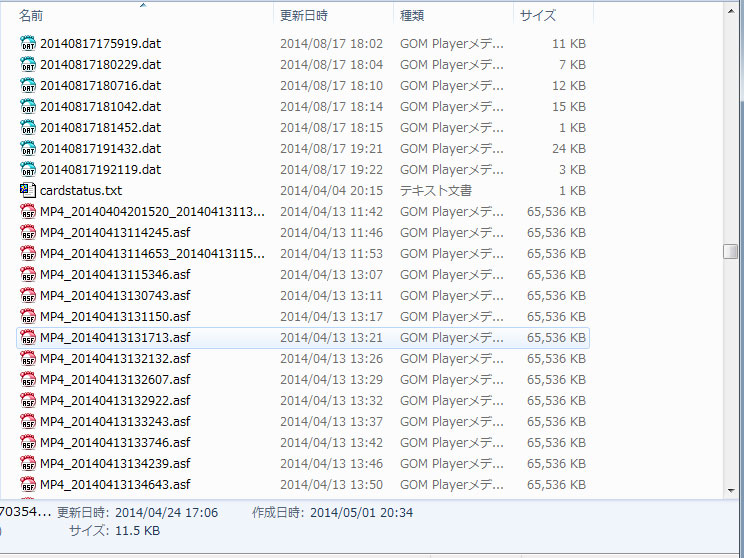Click the ASF icon of MP4_20140413114653 file
Screen dimensions: 744x558
click(28, 253)
